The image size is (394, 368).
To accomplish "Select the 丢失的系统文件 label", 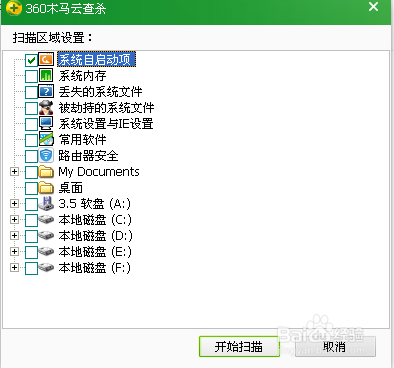I will [x=100, y=92].
